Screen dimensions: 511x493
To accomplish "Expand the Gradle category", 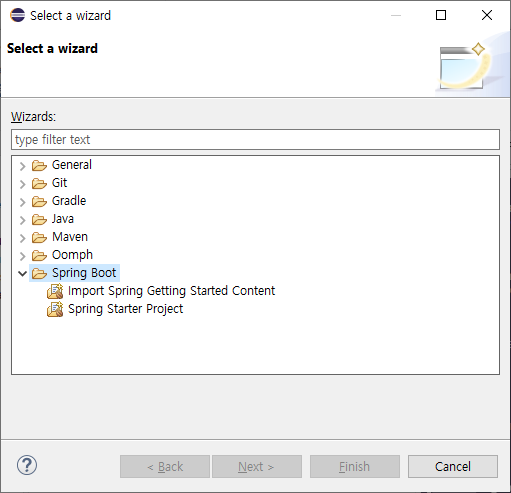I will [x=22, y=202].
